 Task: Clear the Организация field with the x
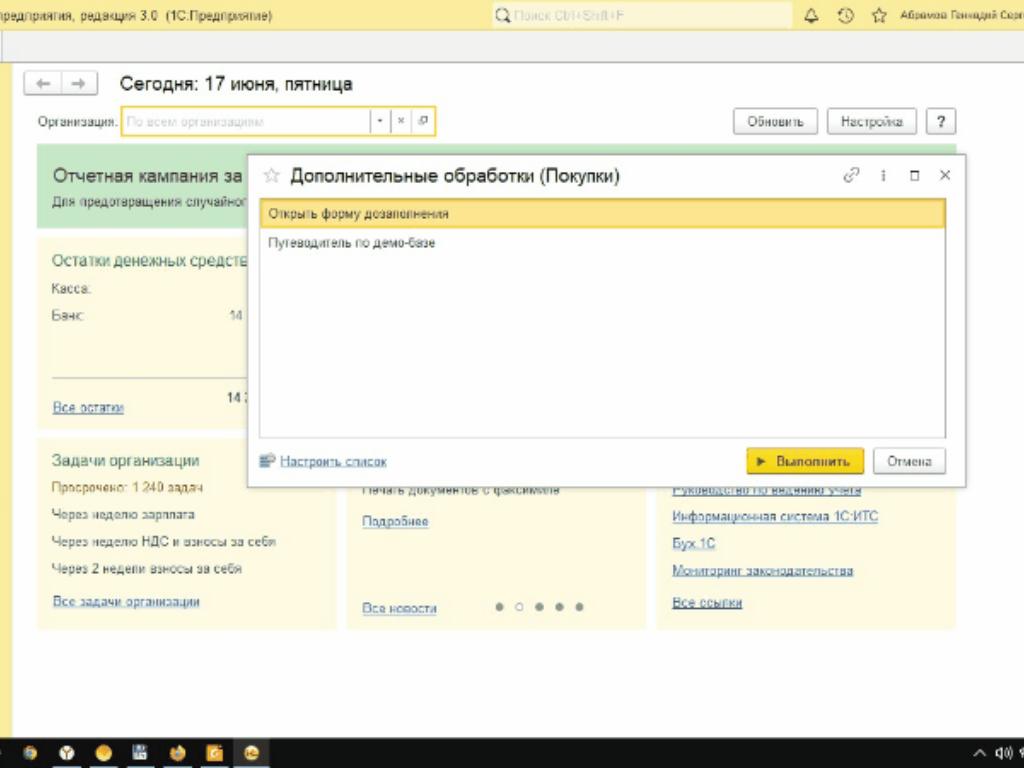(401, 122)
